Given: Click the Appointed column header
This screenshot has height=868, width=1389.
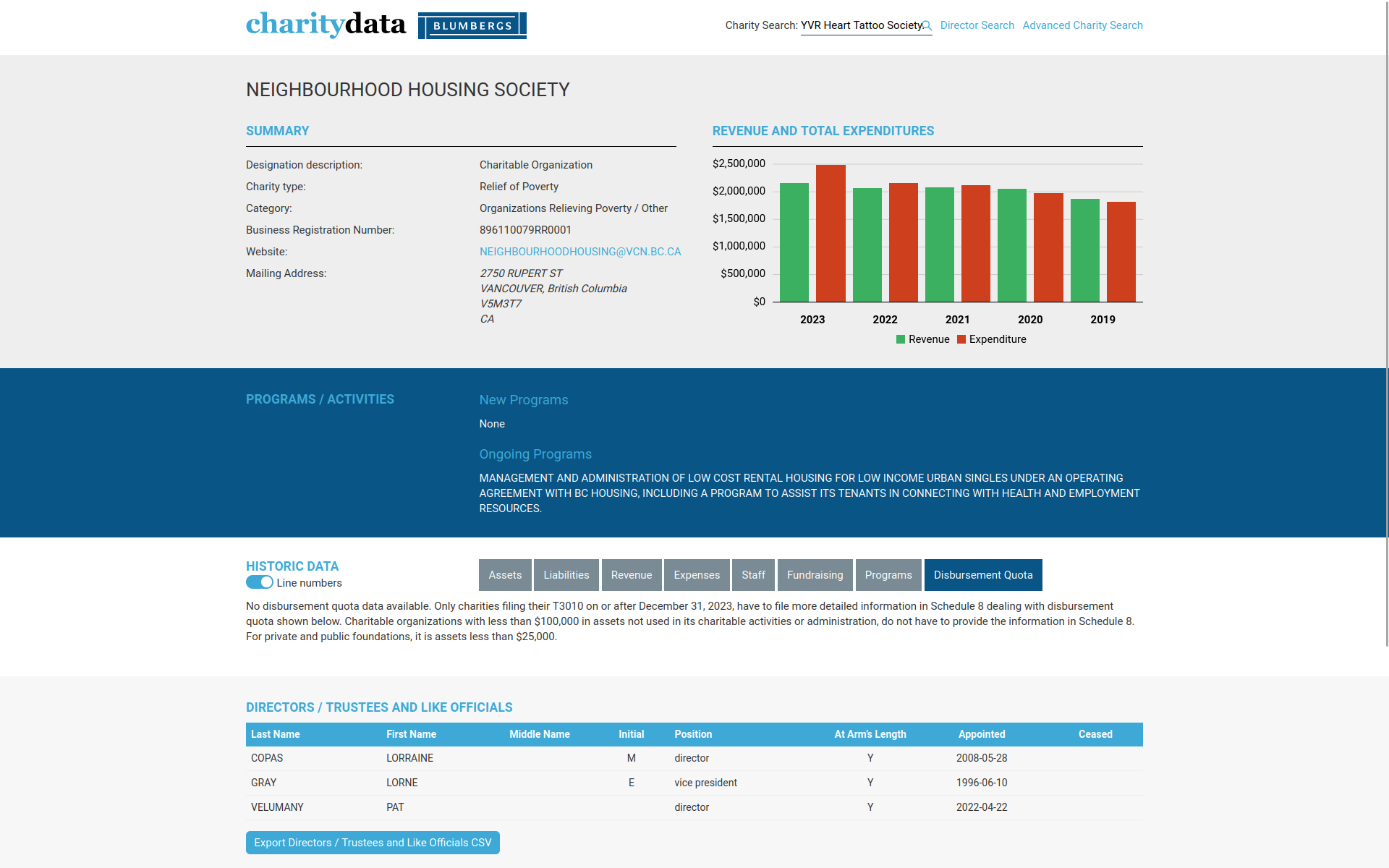Looking at the screenshot, I should click(x=982, y=734).
